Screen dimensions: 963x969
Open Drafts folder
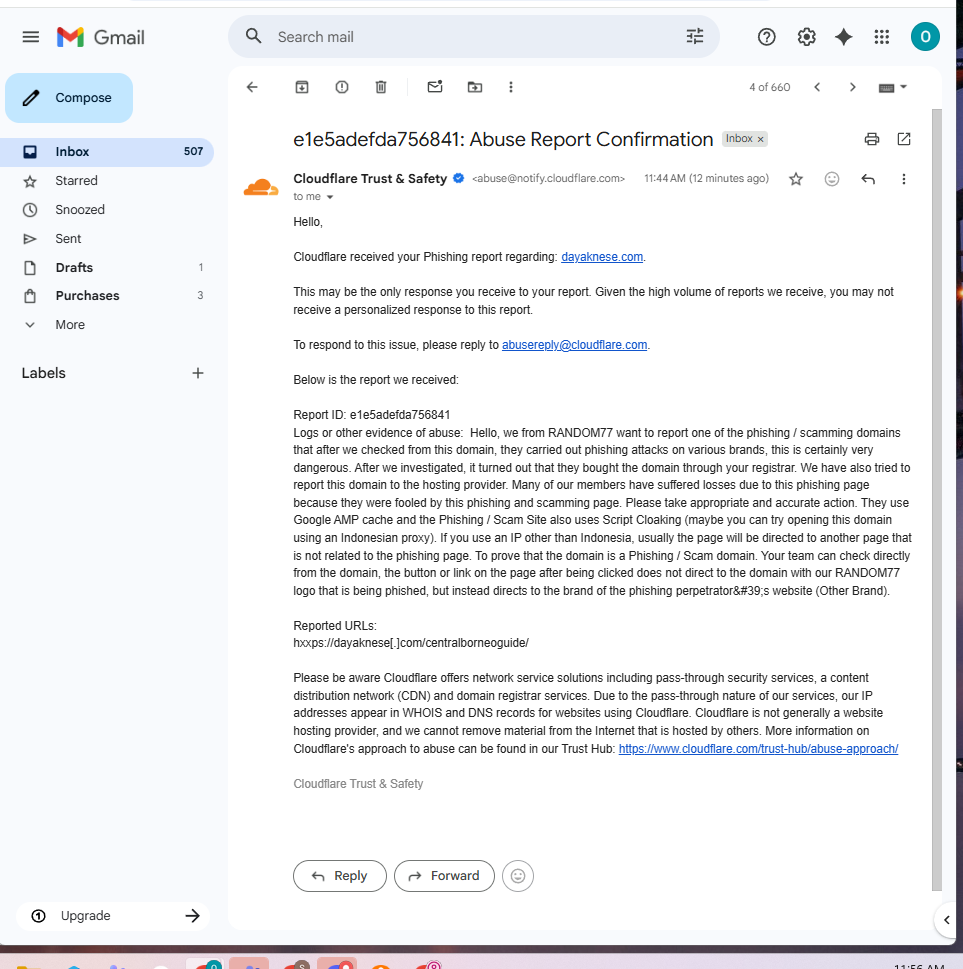tap(107, 268)
